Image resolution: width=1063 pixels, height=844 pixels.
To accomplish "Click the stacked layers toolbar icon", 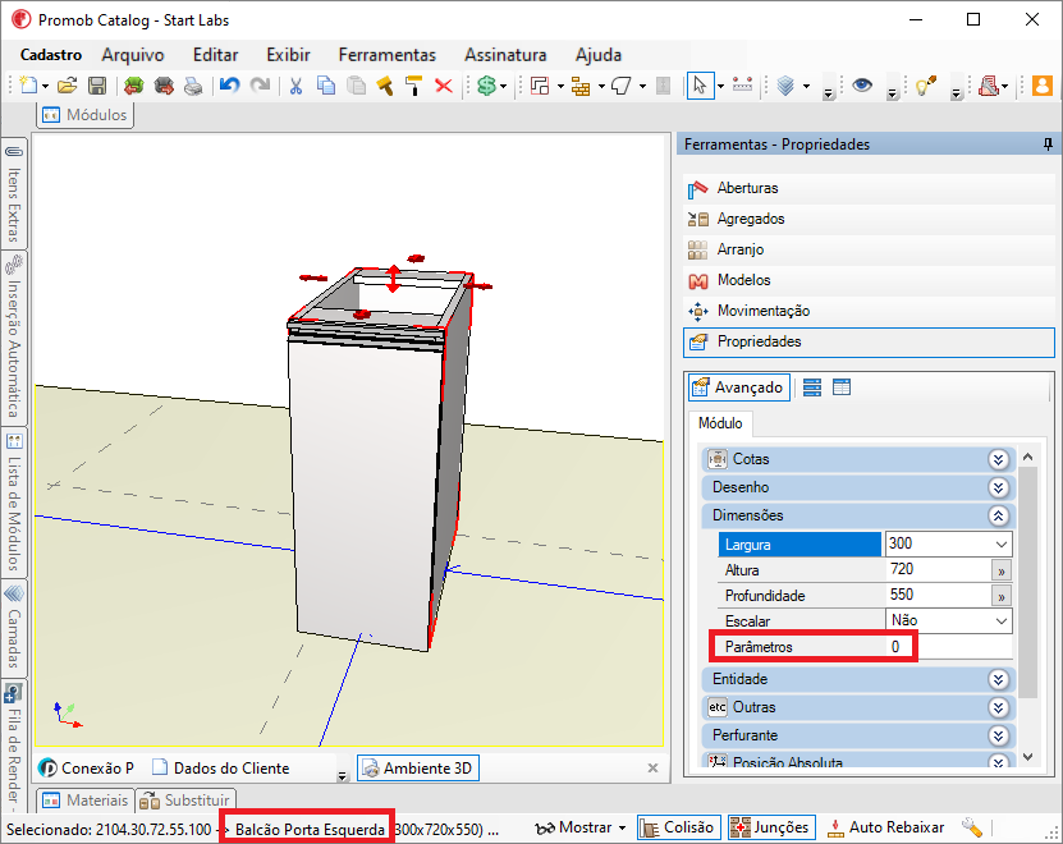I will 785,85.
